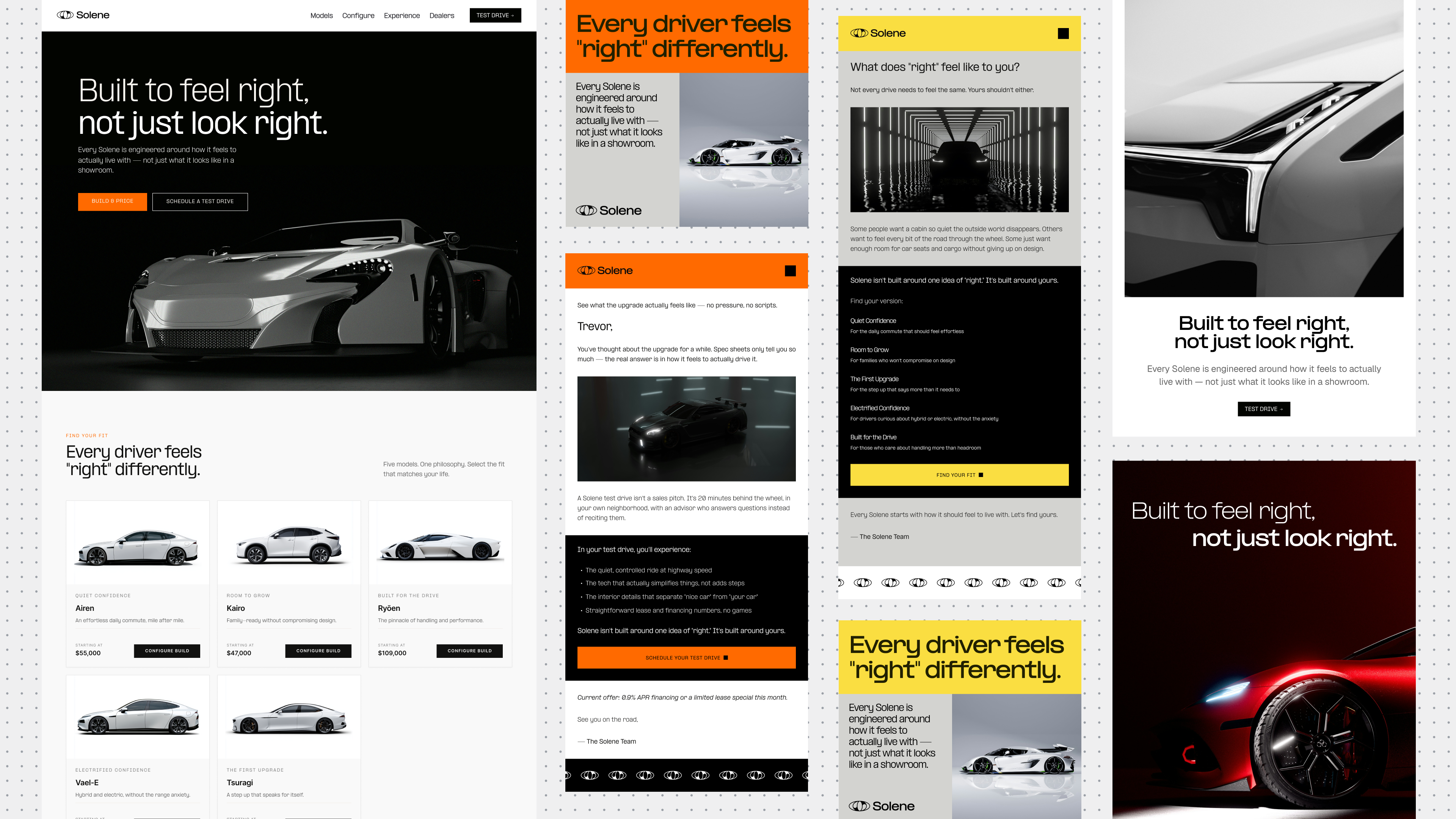This screenshot has height=819, width=1456.
Task: Configure build for the Airen model
Action: [x=167, y=651]
